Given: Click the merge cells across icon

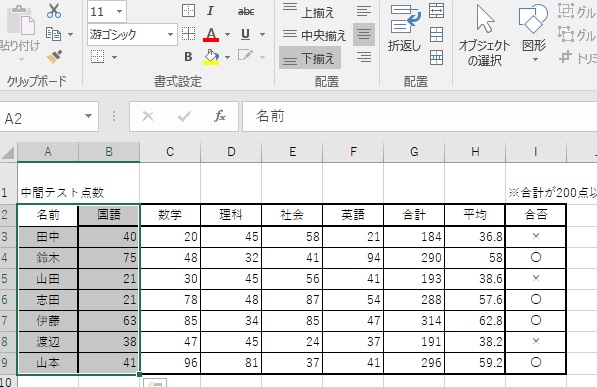Looking at the screenshot, I should [x=436, y=11].
